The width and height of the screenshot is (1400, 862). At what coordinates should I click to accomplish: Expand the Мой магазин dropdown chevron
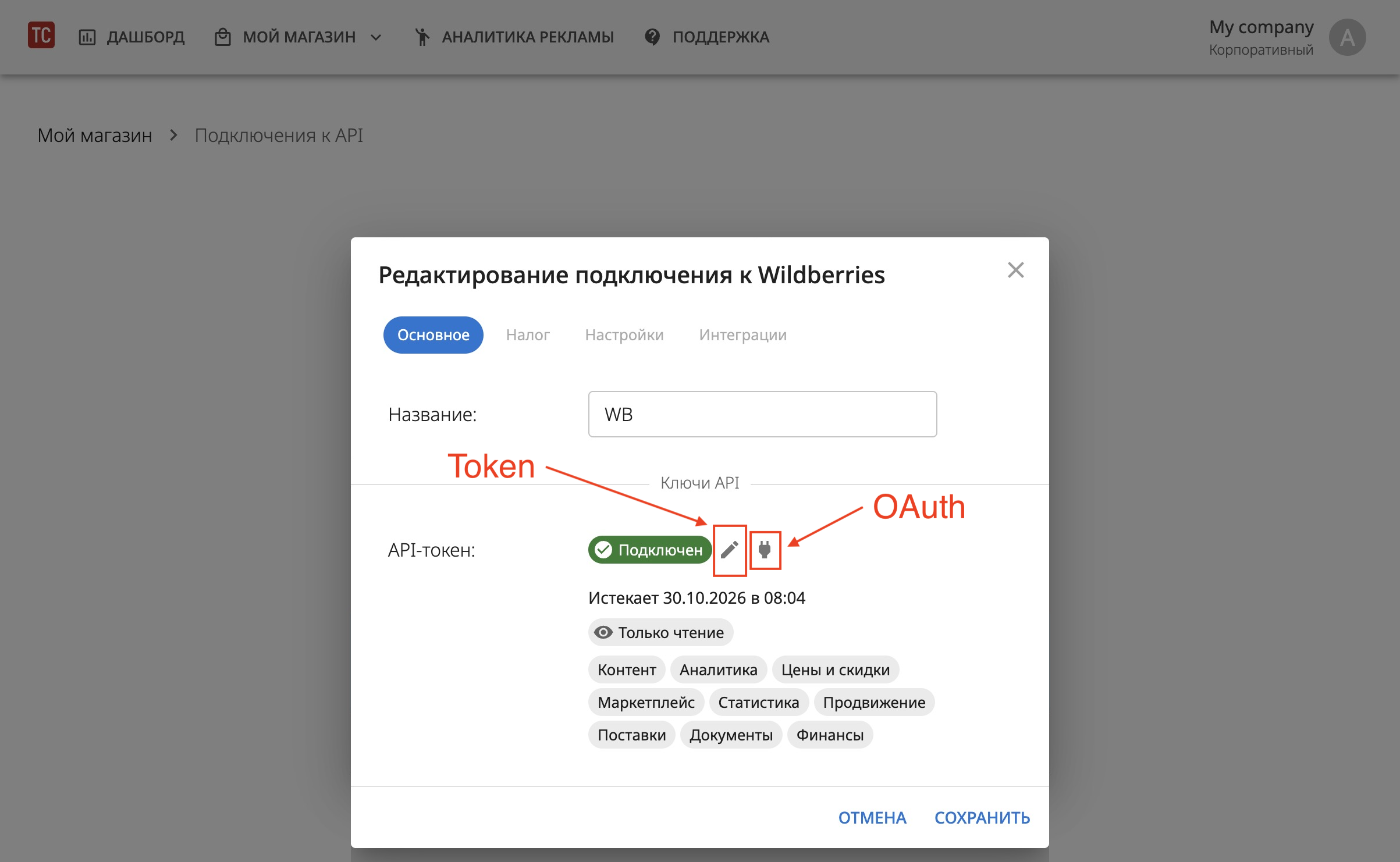pyautogui.click(x=376, y=38)
